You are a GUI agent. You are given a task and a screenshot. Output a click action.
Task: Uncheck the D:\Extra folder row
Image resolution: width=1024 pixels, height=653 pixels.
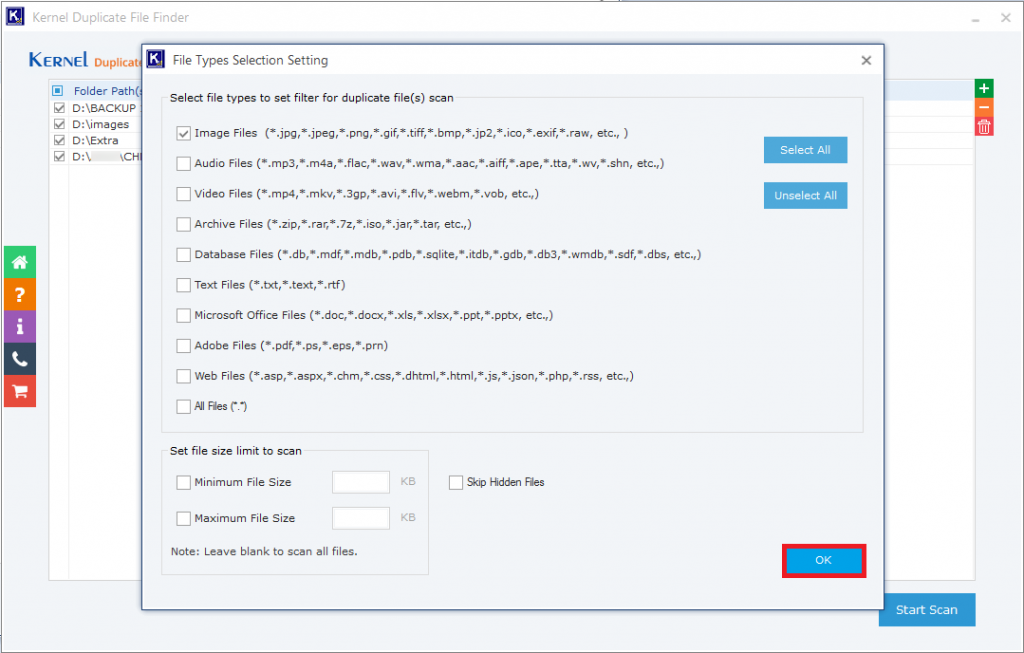coord(59,140)
